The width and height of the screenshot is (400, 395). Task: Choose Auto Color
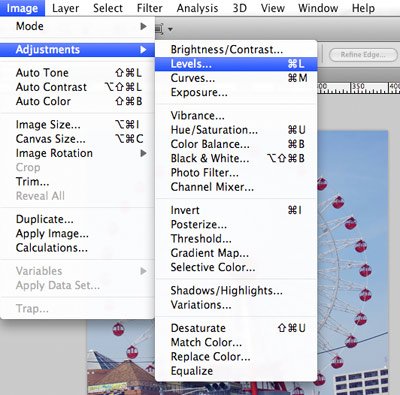tap(77, 101)
